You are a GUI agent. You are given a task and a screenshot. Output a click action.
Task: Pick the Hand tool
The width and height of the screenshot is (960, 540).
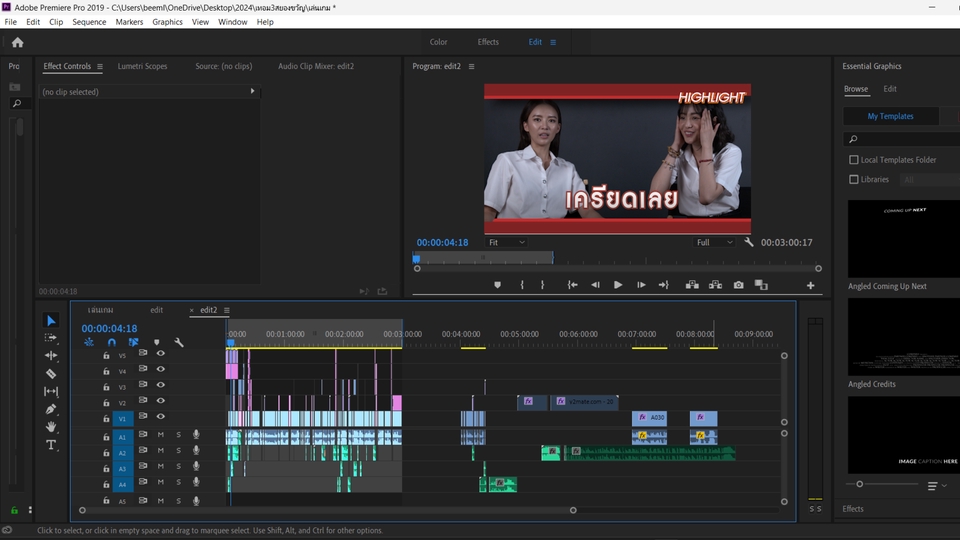coord(51,427)
